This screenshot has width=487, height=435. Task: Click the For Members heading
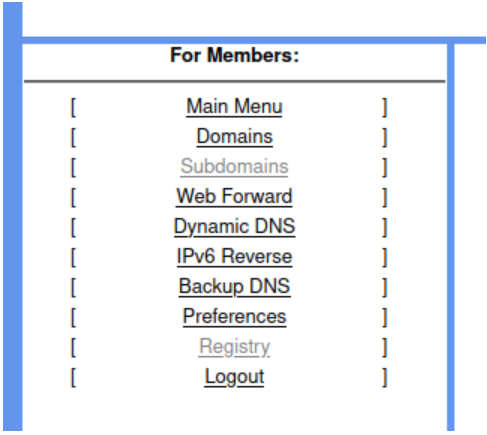(234, 55)
